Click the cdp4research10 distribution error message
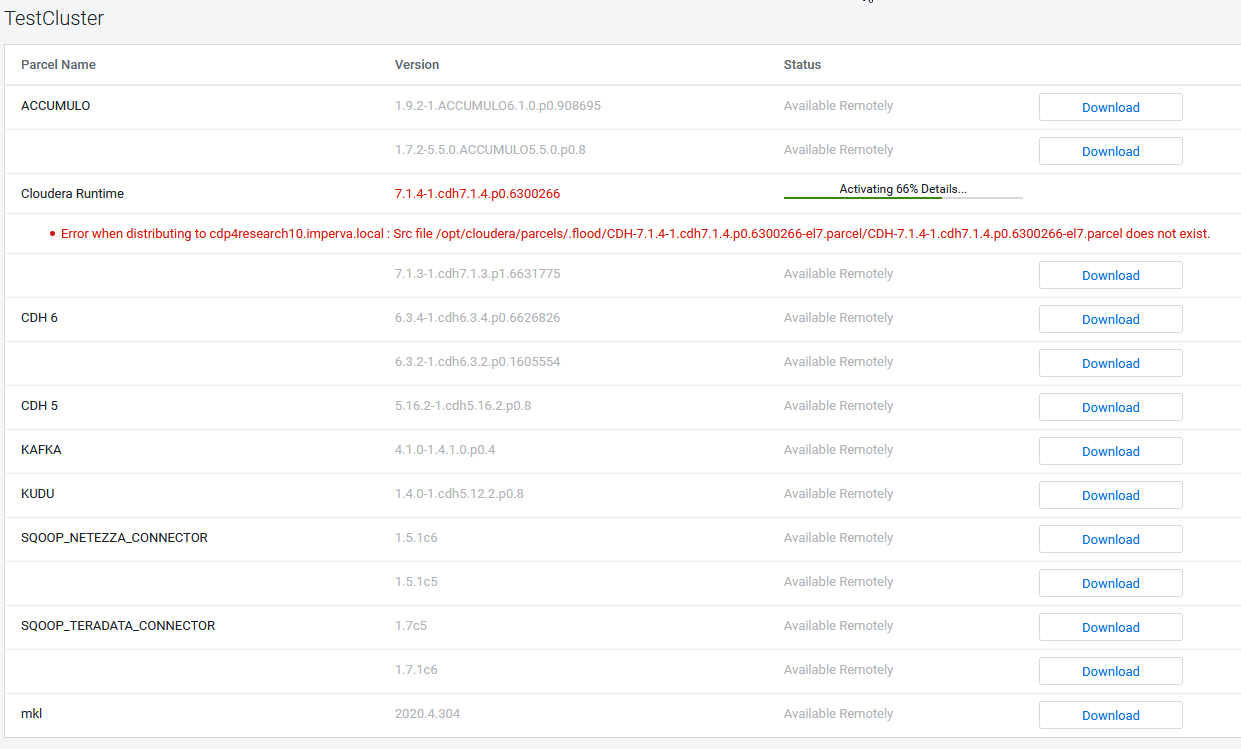 [634, 232]
